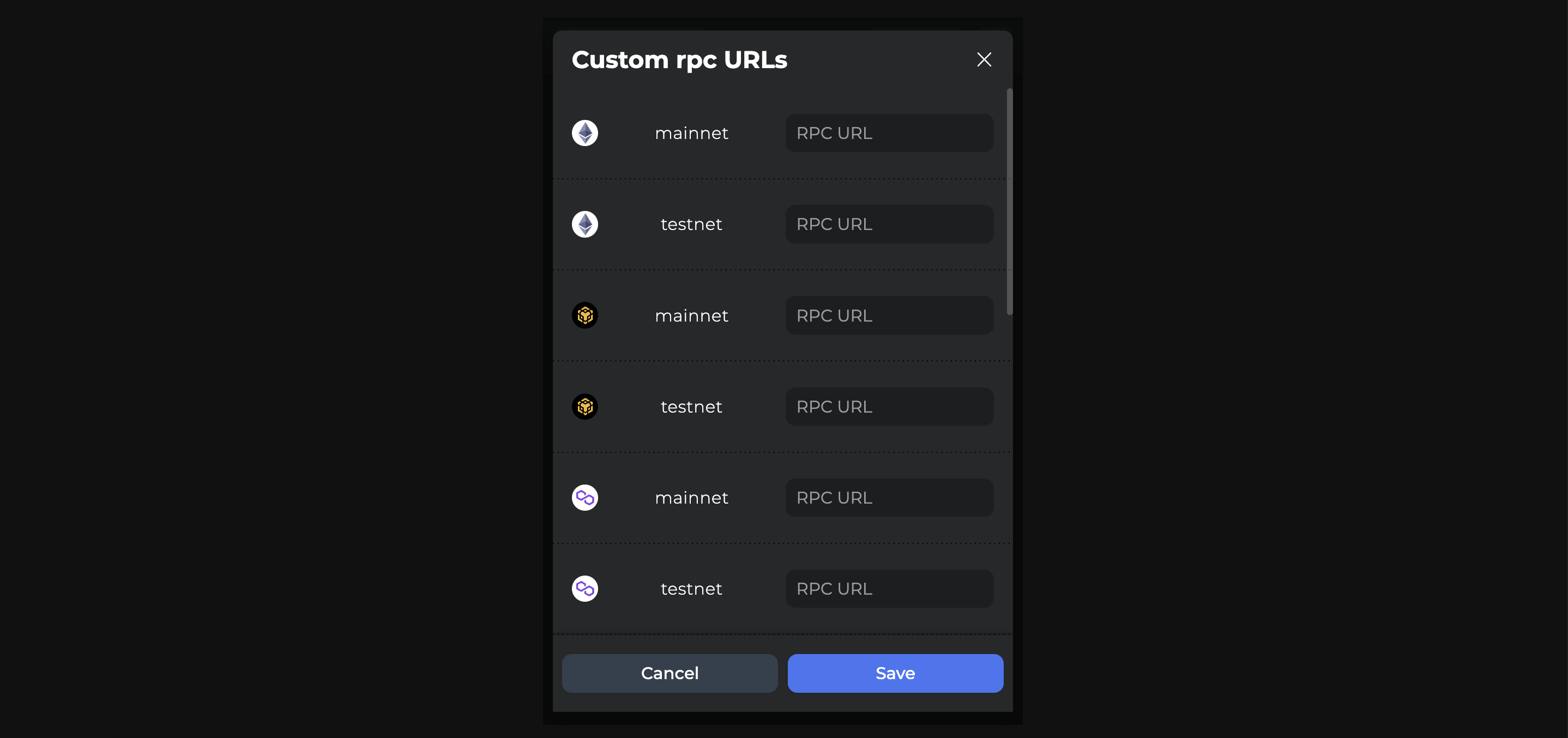
Task: Focus the Polygon testnet RPC URL field
Action: coord(889,589)
